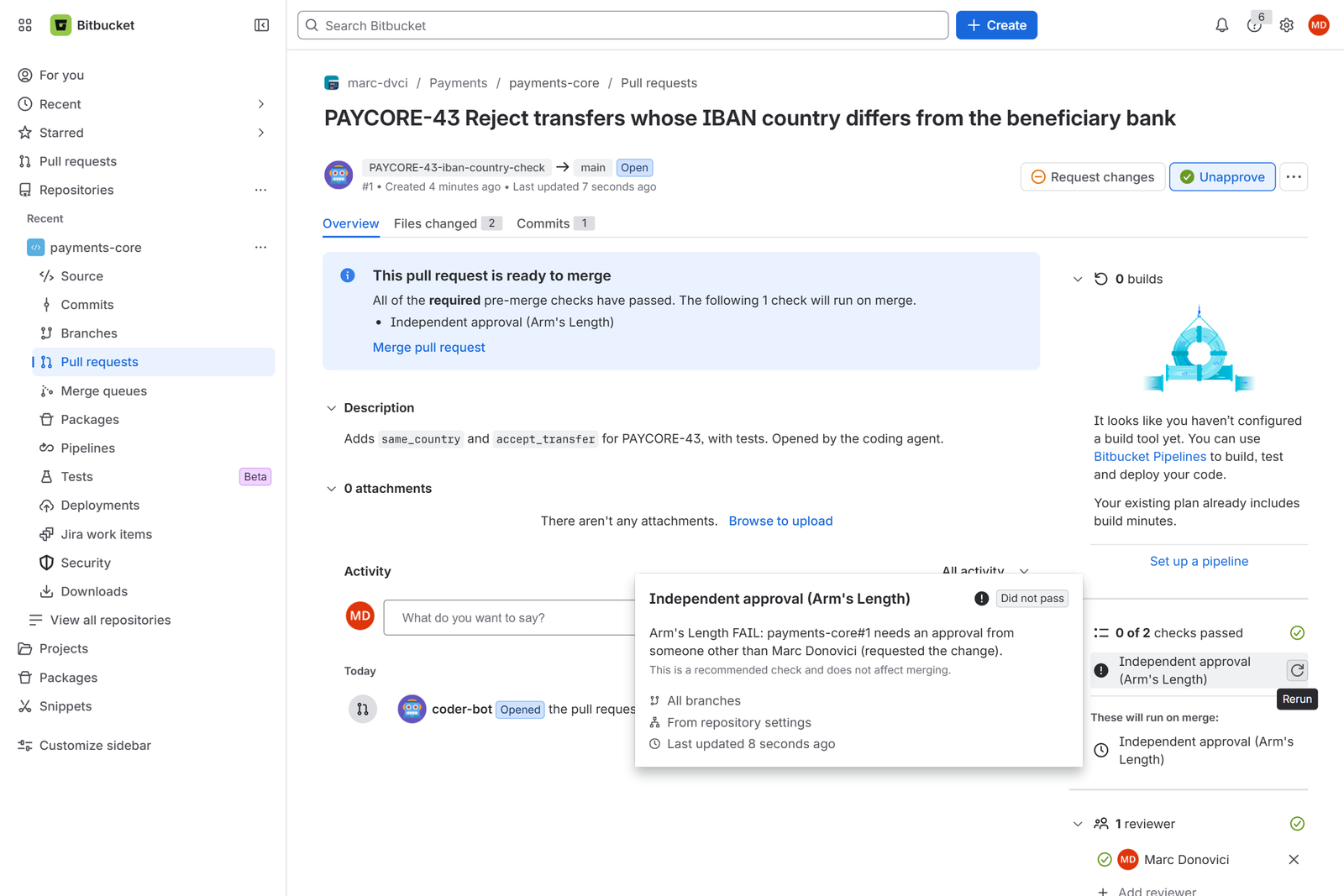
Task: Open the notifications bell
Action: tap(1222, 25)
